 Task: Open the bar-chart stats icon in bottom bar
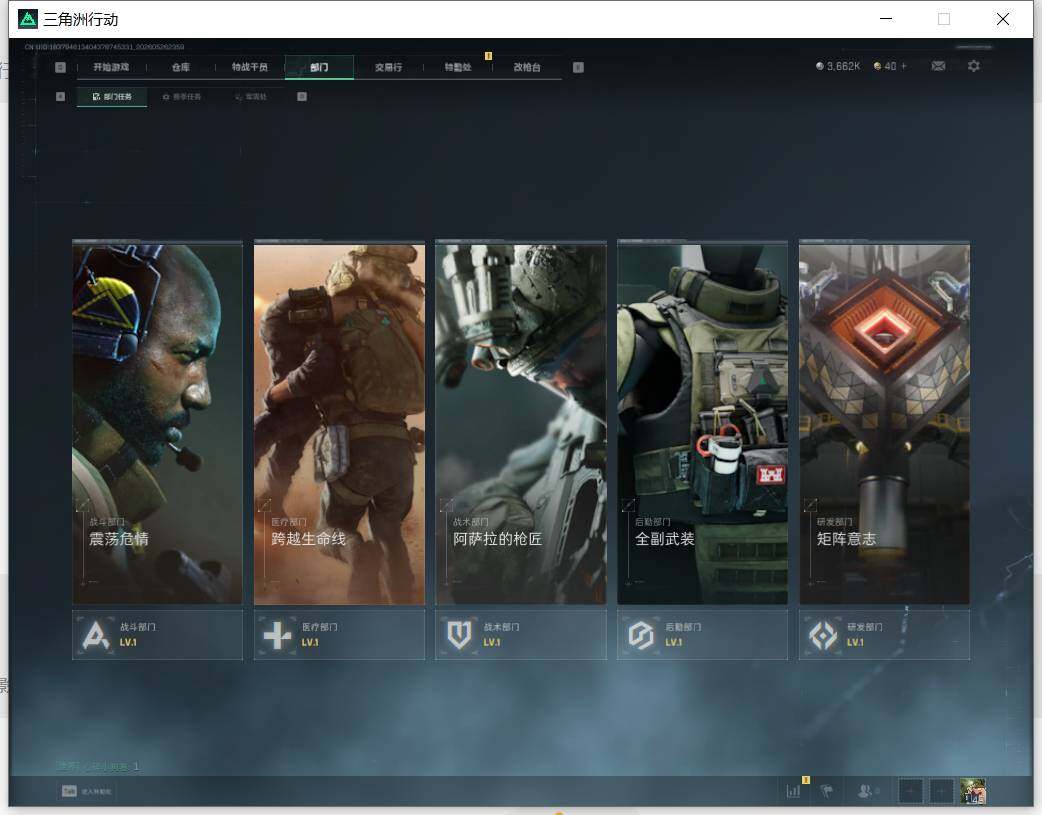(793, 791)
